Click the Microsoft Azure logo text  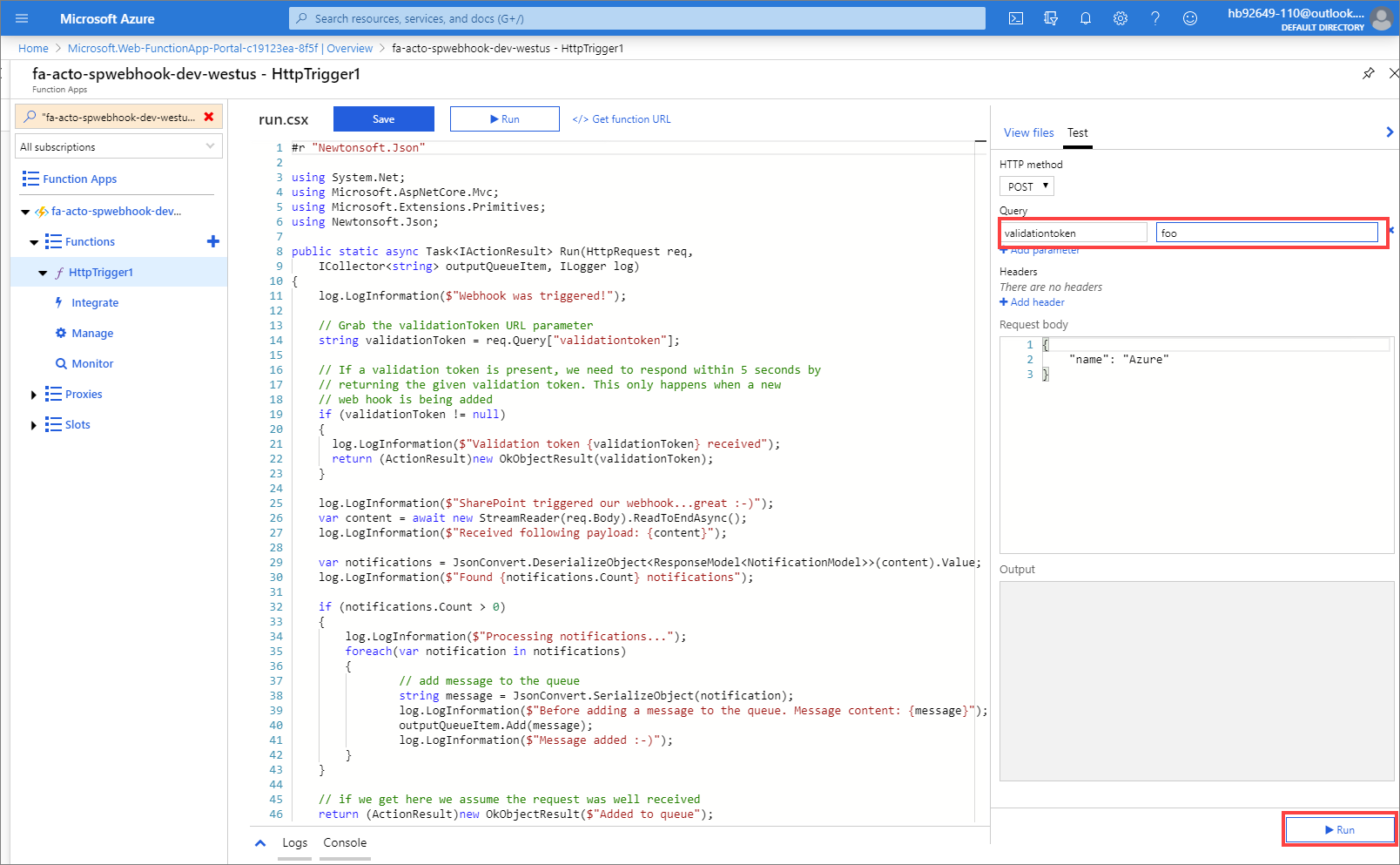tap(107, 18)
